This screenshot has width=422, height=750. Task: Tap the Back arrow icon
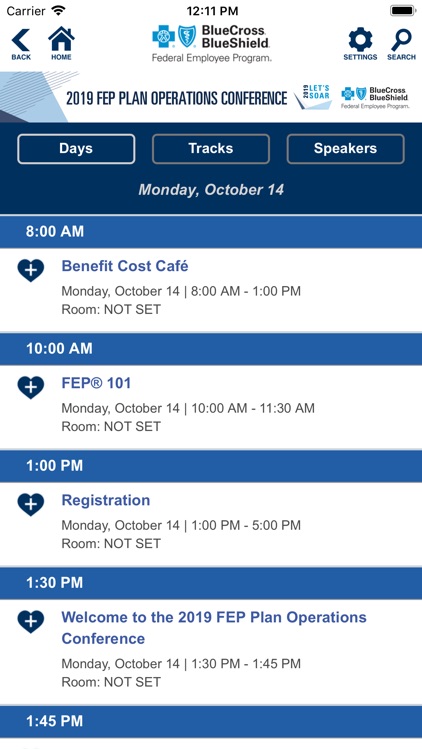pos(21,44)
